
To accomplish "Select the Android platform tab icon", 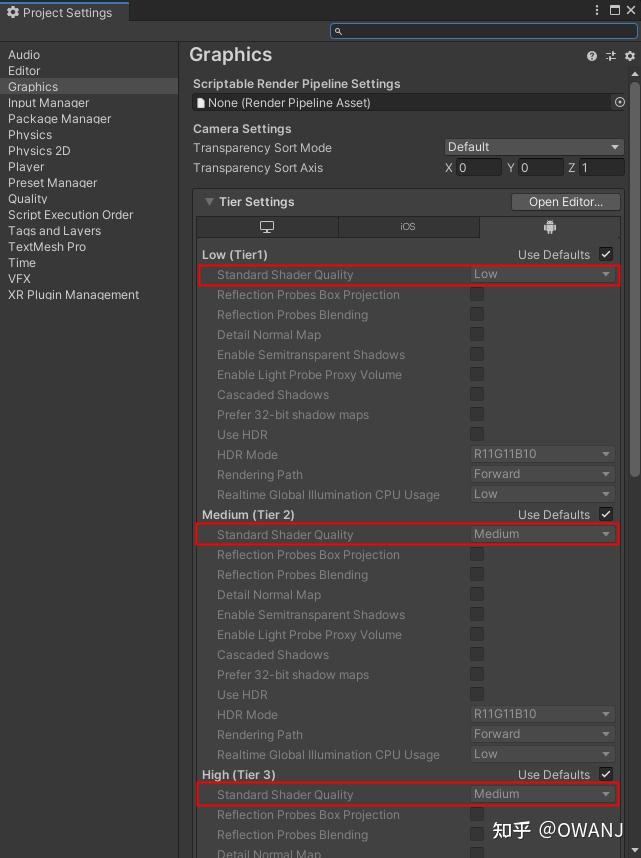I will [x=550, y=227].
